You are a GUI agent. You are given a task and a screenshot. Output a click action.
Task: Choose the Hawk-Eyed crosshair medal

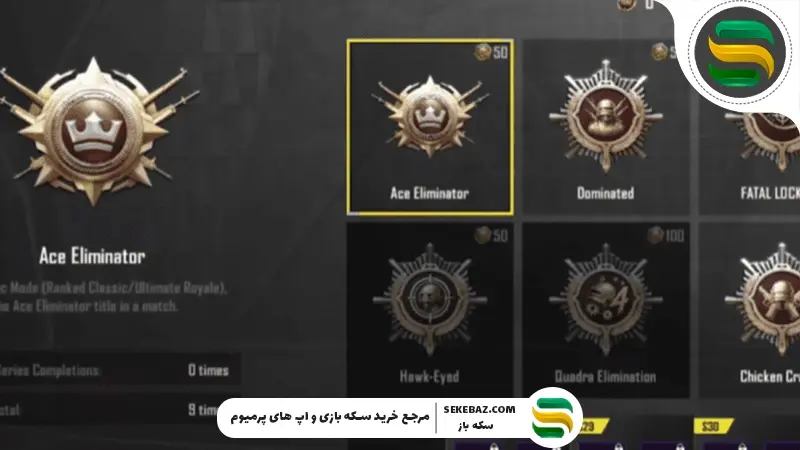(430, 310)
